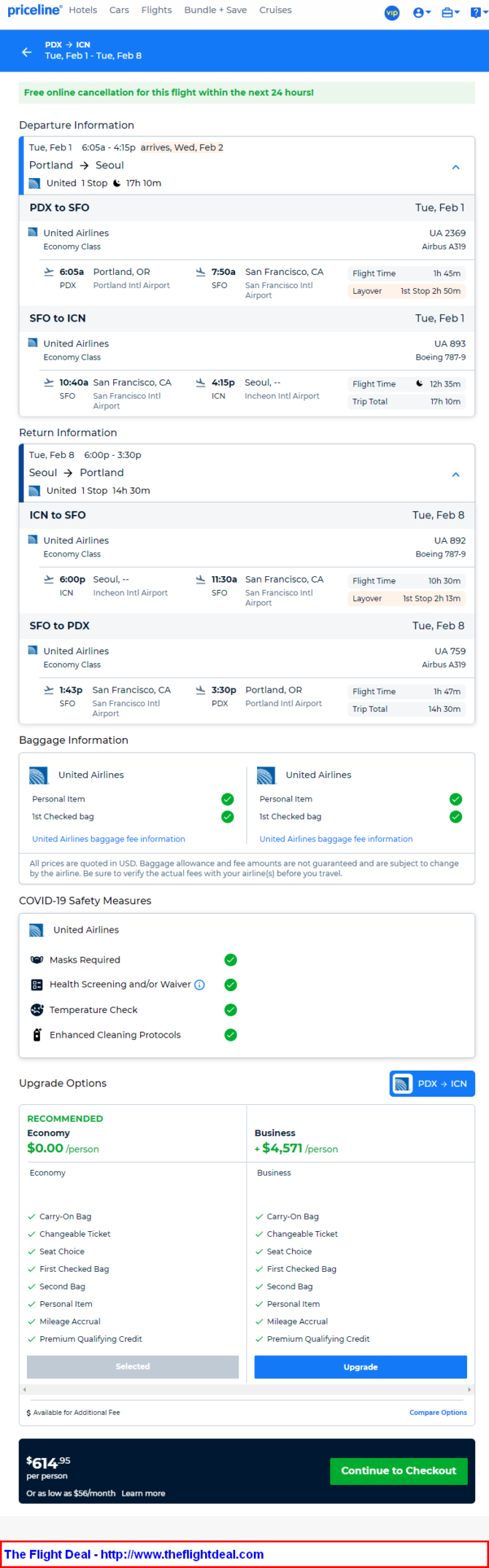
Task: Click the Upgrade to Business button
Action: click(361, 1367)
